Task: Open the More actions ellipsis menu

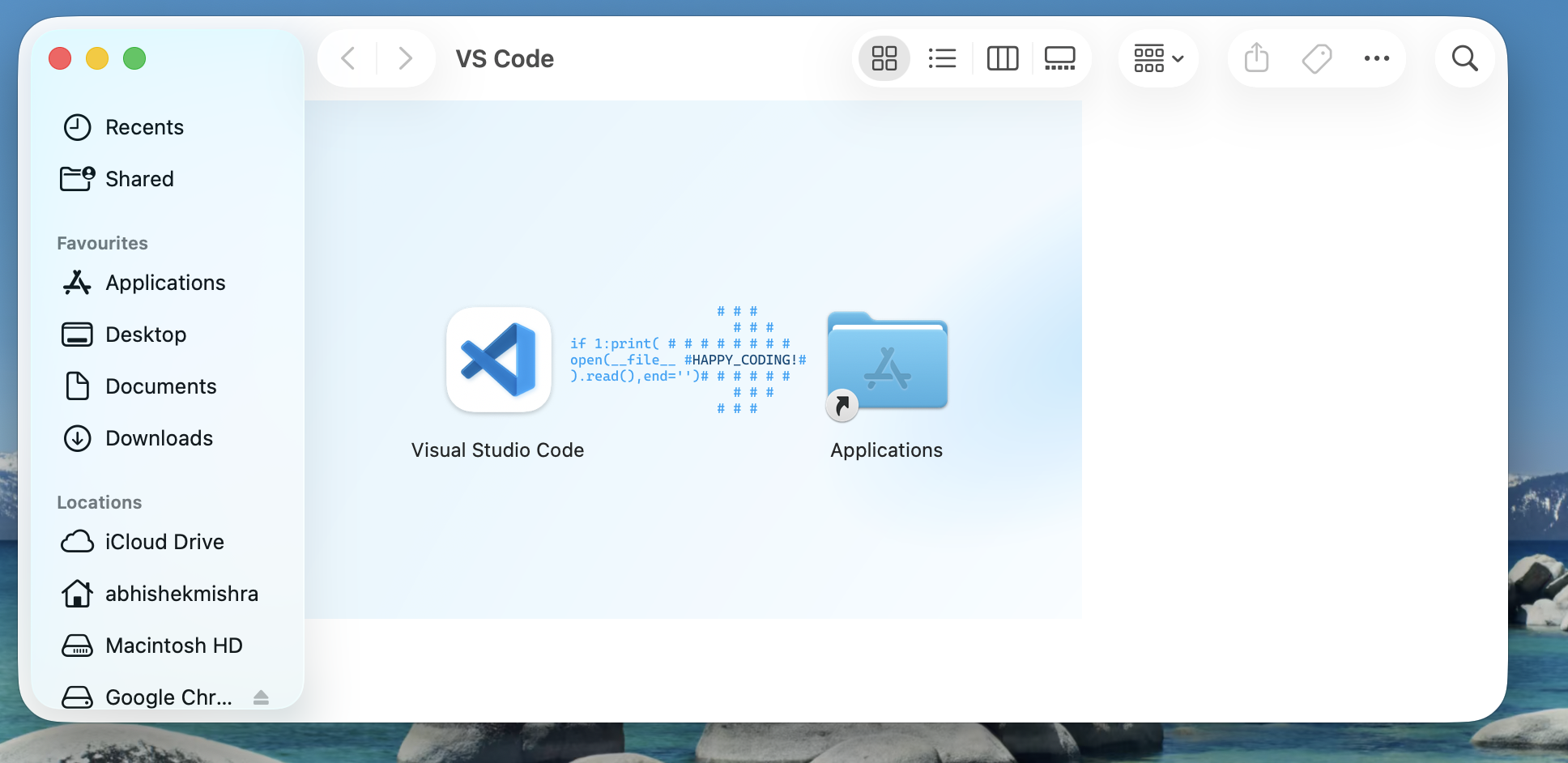Action: coord(1376,58)
